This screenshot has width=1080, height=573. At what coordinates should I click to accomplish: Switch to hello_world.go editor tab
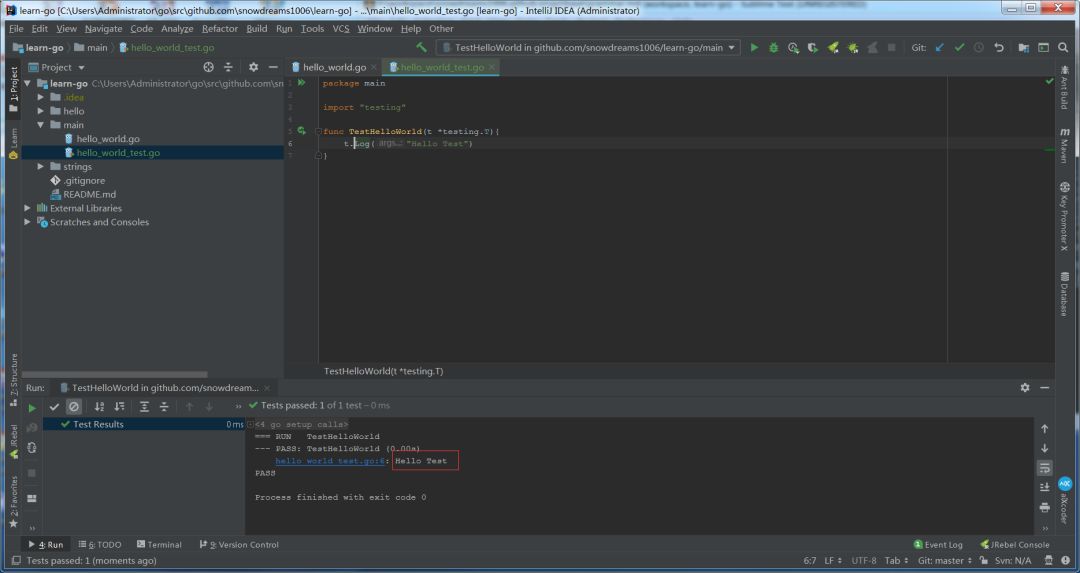tap(334, 67)
